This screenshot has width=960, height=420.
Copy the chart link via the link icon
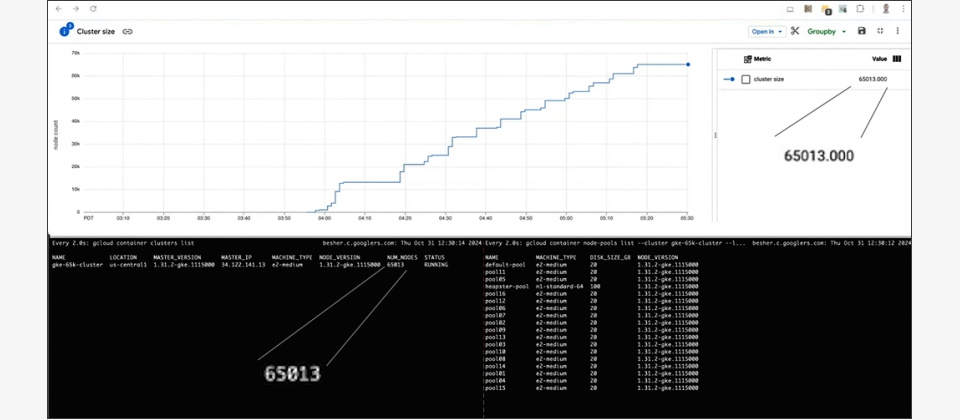(x=127, y=32)
